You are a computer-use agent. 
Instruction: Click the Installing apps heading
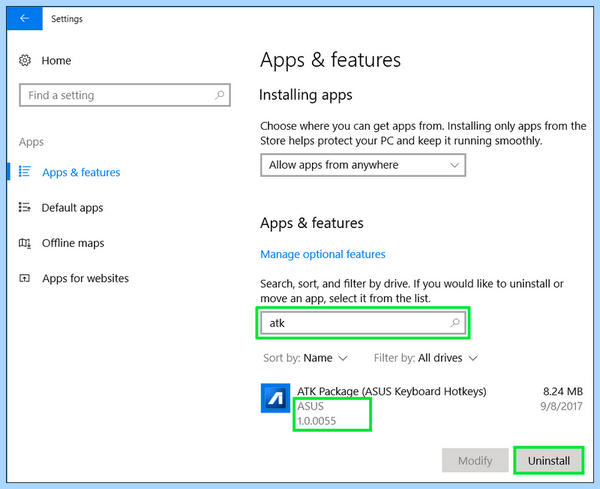pos(305,95)
